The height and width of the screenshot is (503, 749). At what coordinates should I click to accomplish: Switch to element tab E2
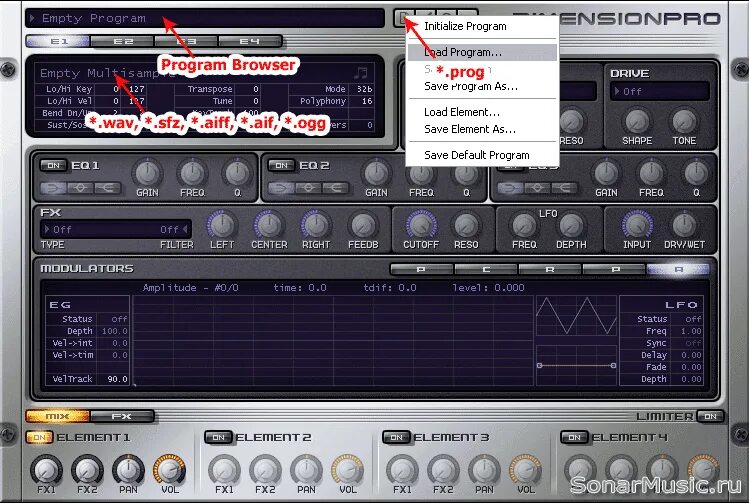[x=123, y=42]
